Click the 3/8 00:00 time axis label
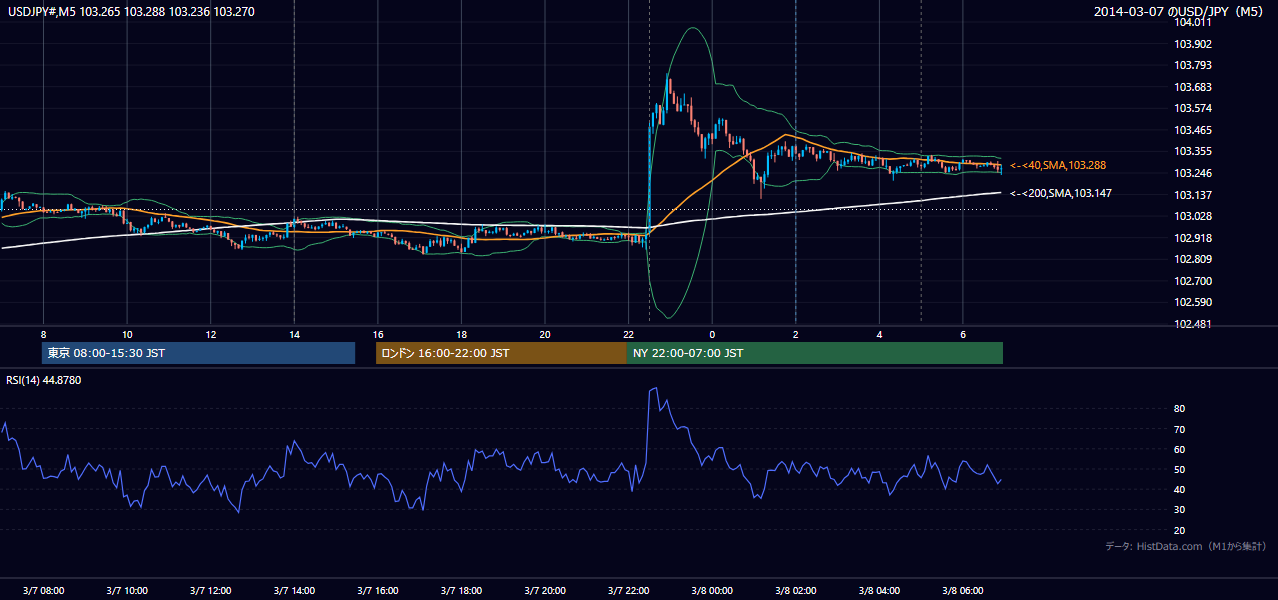This screenshot has height=600, width=1278. point(712,591)
